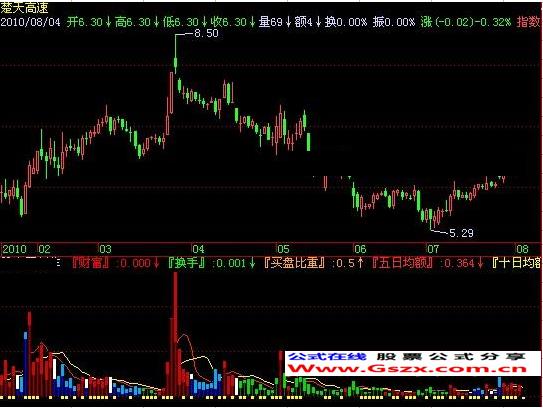Click the 5.29 low price label
Image resolution: width=543 pixels, height=408 pixels.
(461, 233)
